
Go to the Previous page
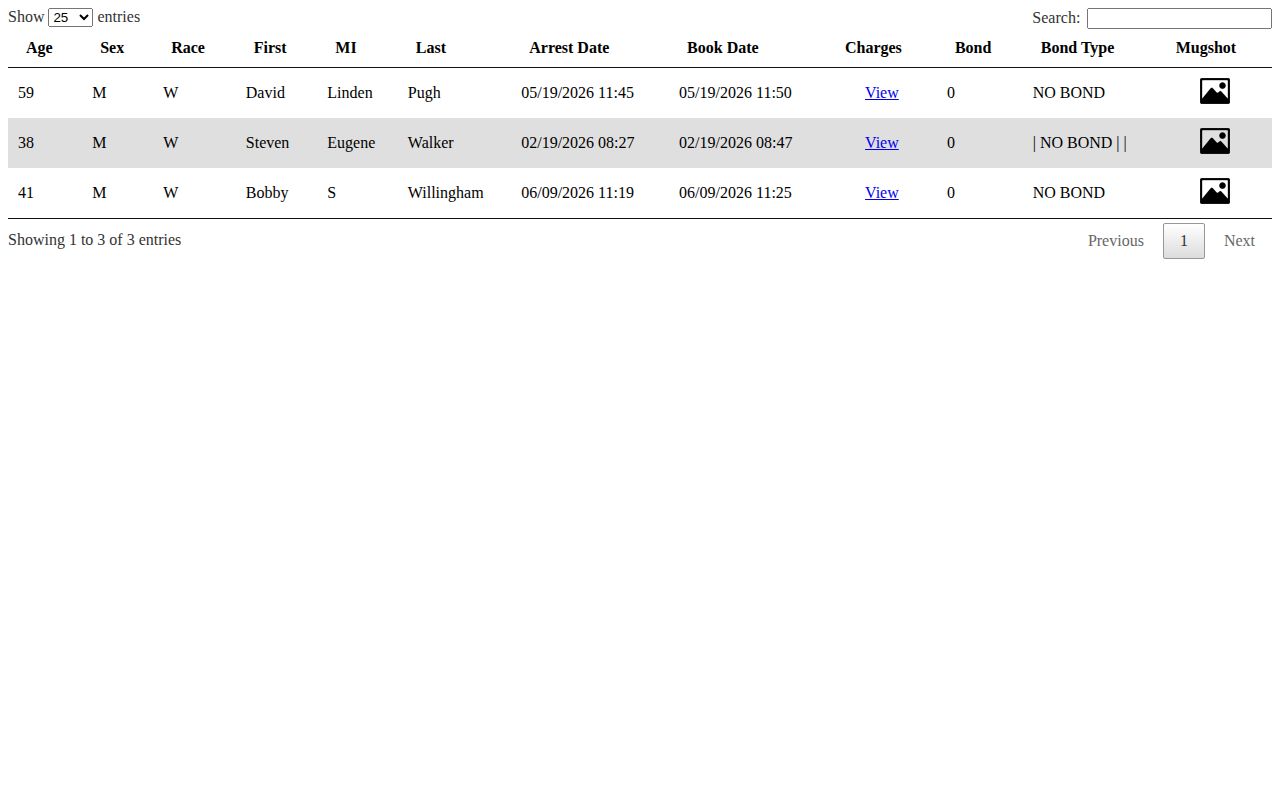[1116, 241]
